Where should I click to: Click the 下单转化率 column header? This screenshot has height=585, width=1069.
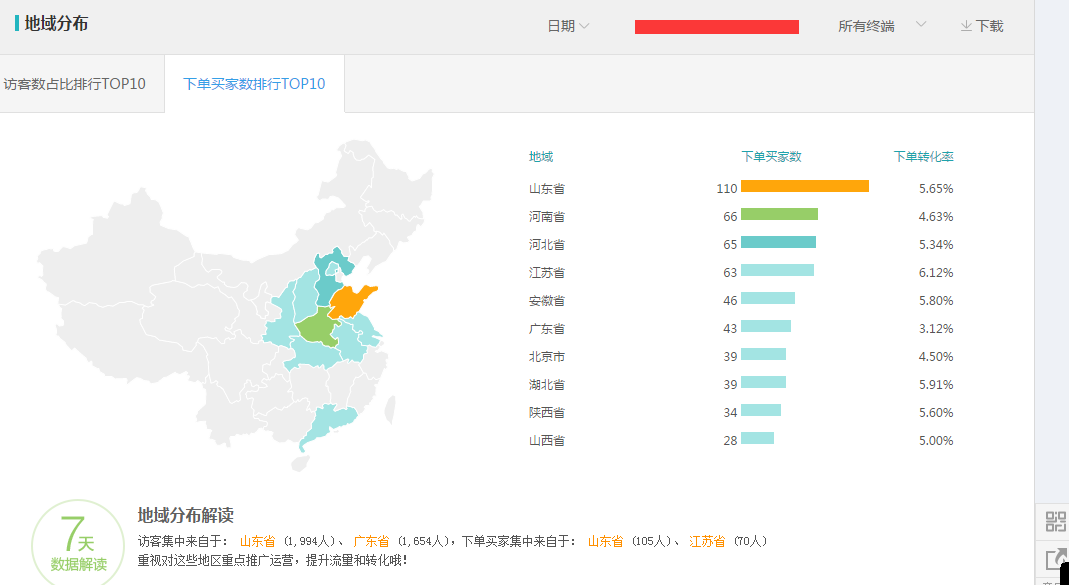923,157
